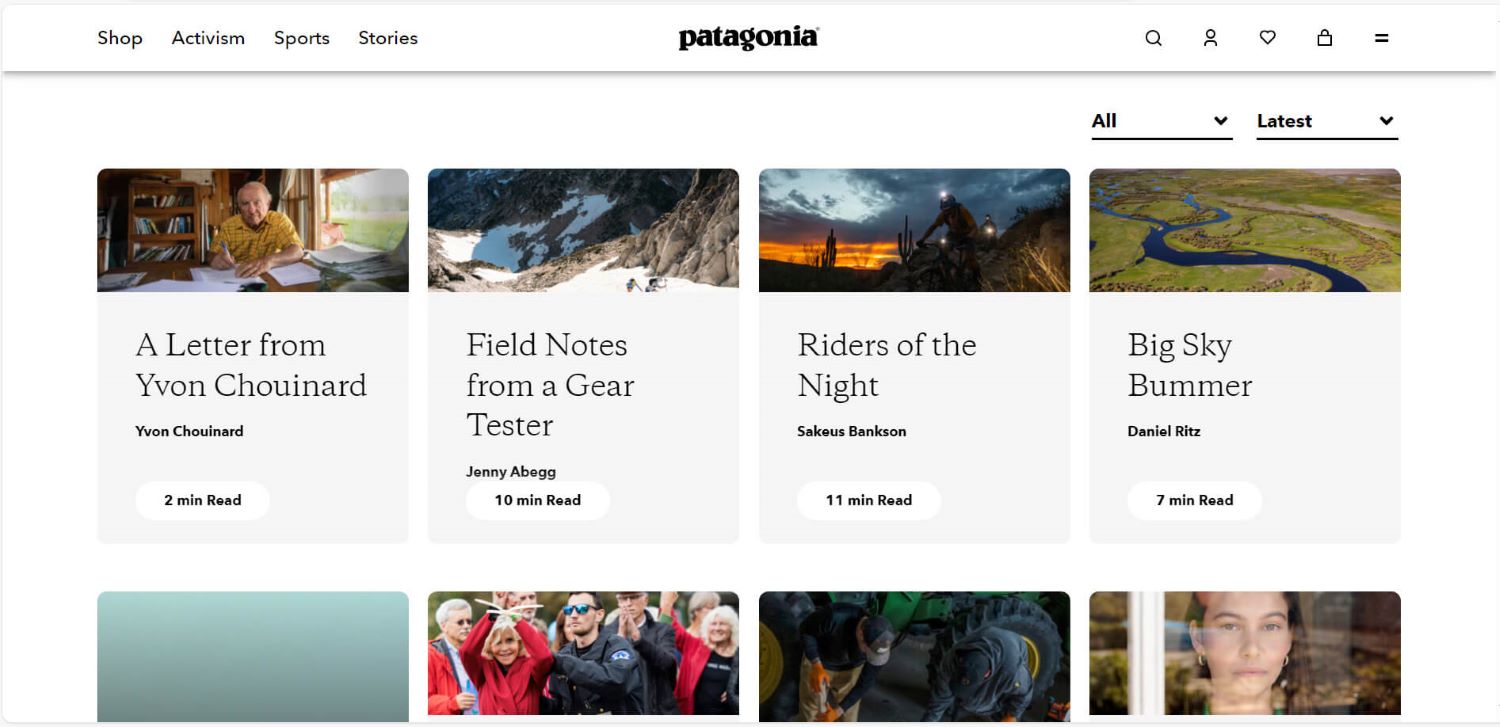Viewport: 1500px width, 727px height.
Task: Expand the Latest sort dropdown
Action: pyautogui.click(x=1325, y=120)
